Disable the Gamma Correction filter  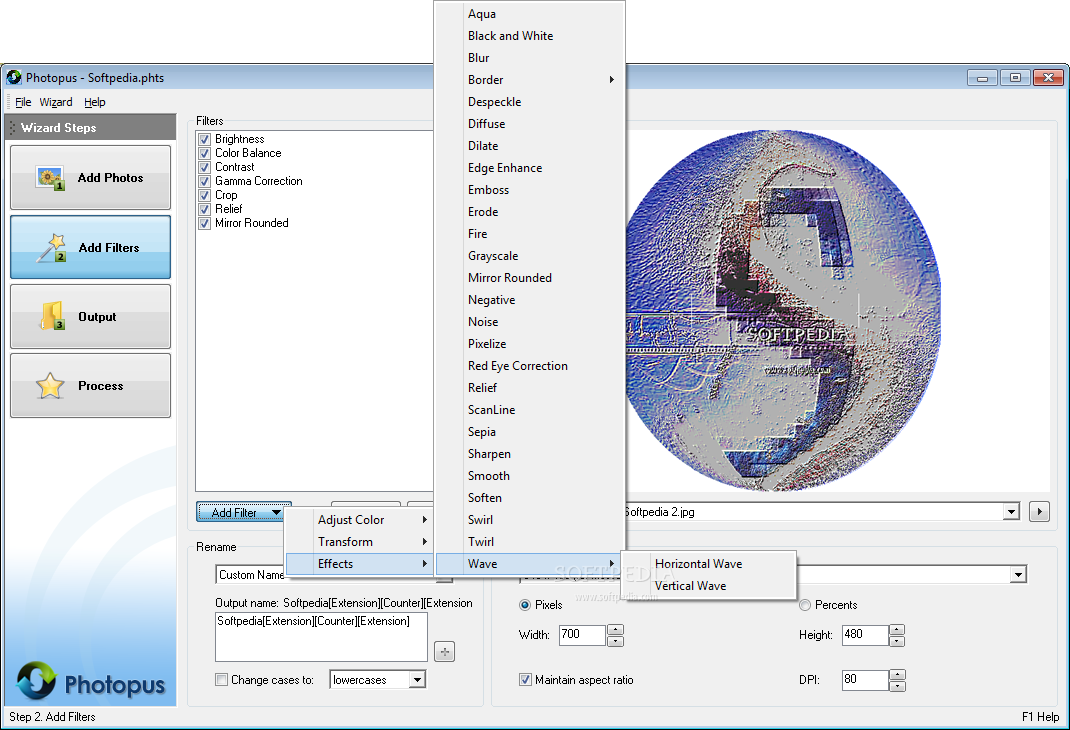[x=204, y=181]
